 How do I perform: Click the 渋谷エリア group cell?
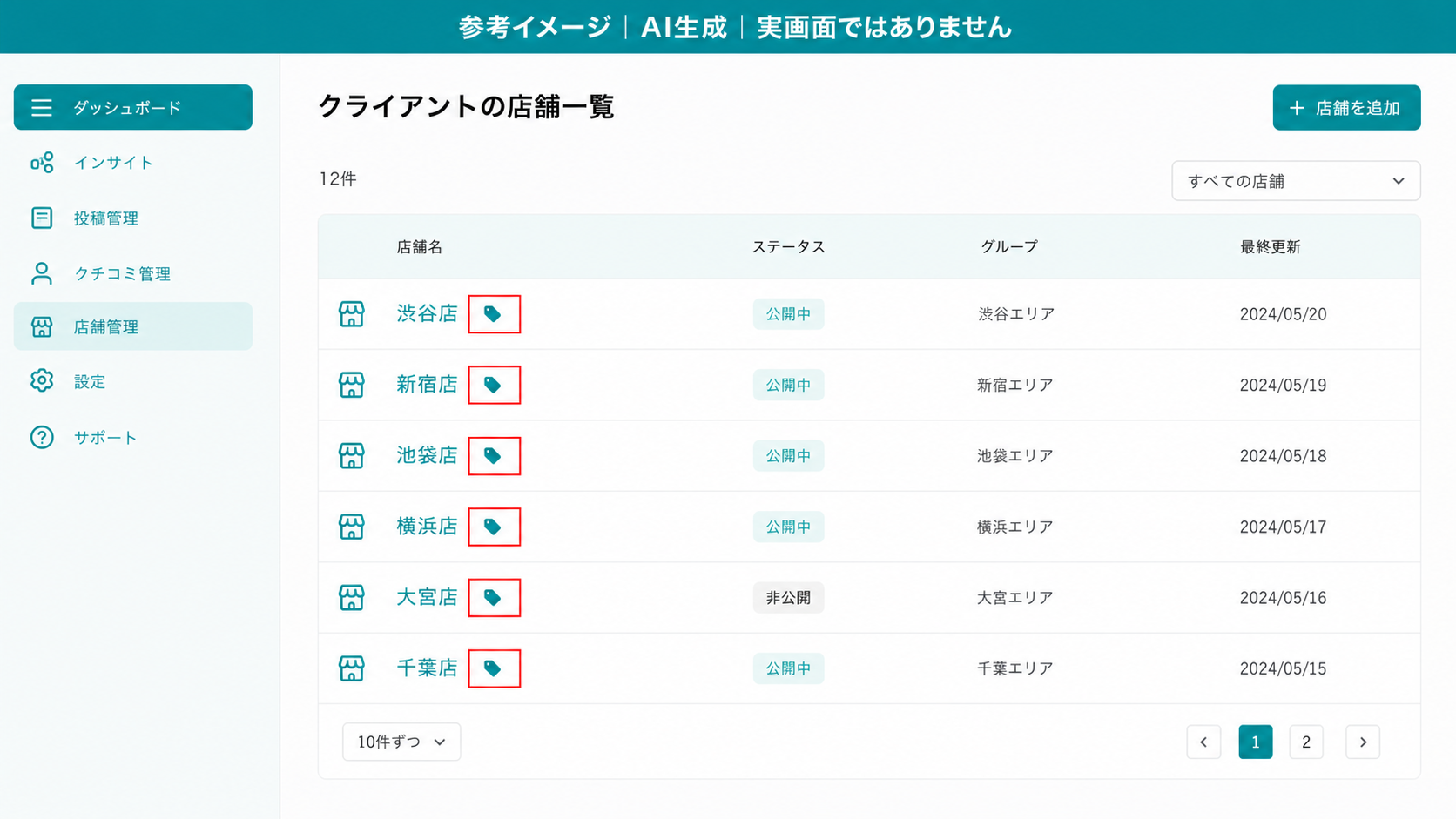[1016, 314]
